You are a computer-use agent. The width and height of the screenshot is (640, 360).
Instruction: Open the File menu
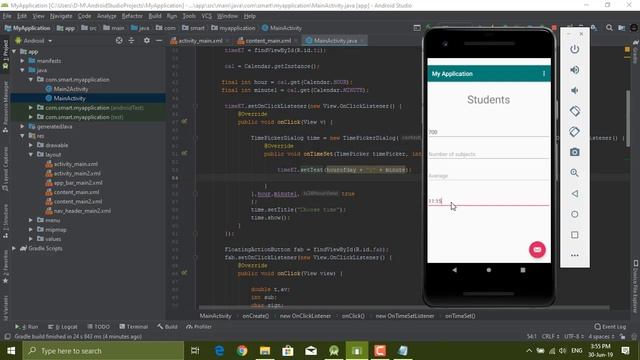coord(7,16)
